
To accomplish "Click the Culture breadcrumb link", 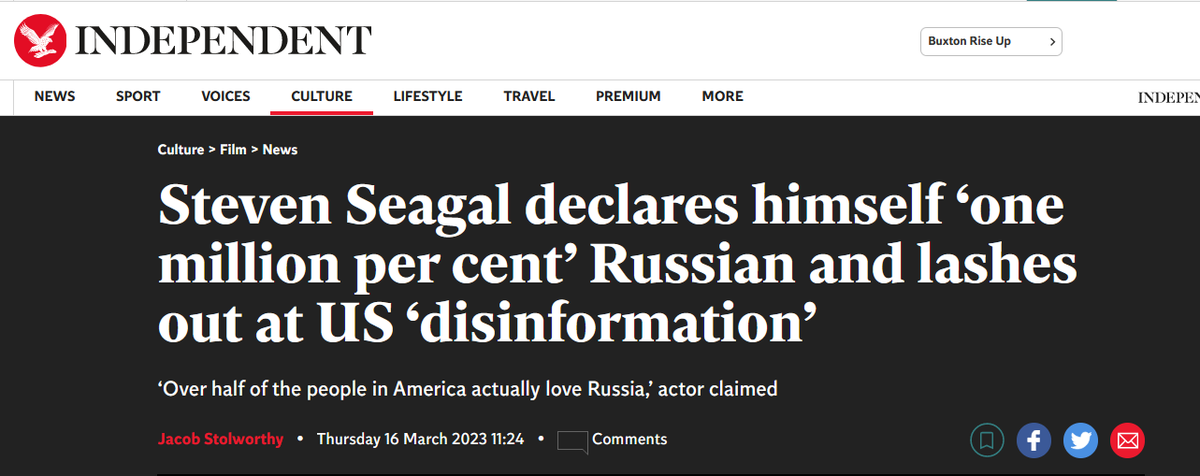I will pos(181,149).
